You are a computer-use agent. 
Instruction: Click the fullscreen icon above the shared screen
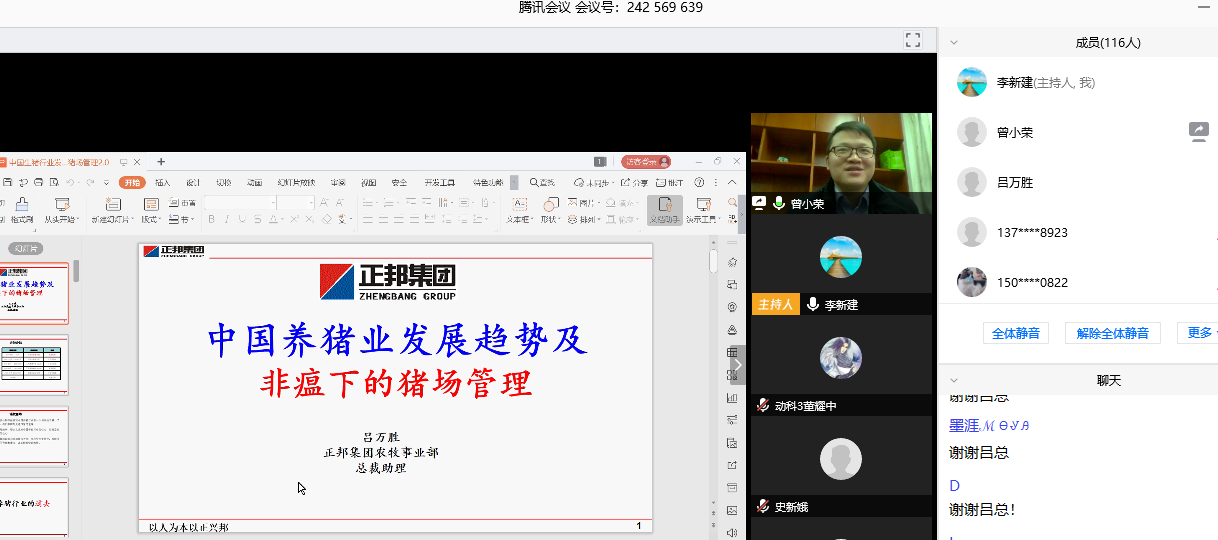coord(911,40)
